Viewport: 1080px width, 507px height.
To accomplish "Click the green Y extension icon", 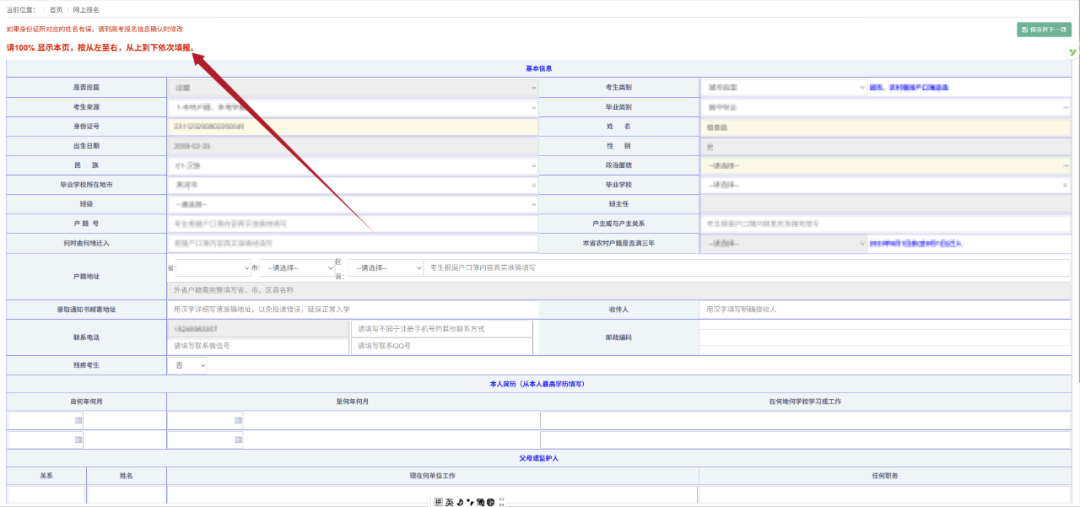I will (1071, 51).
